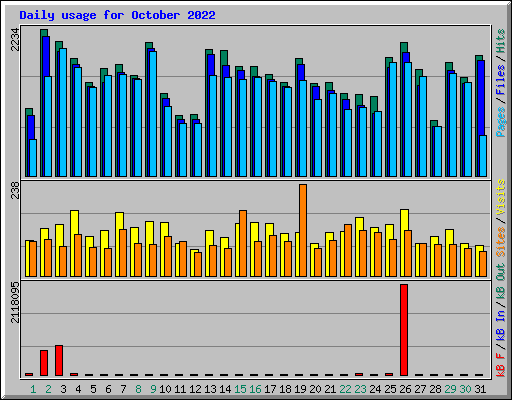
Task: Click day label 13 on the axis
Action: click(210, 389)
